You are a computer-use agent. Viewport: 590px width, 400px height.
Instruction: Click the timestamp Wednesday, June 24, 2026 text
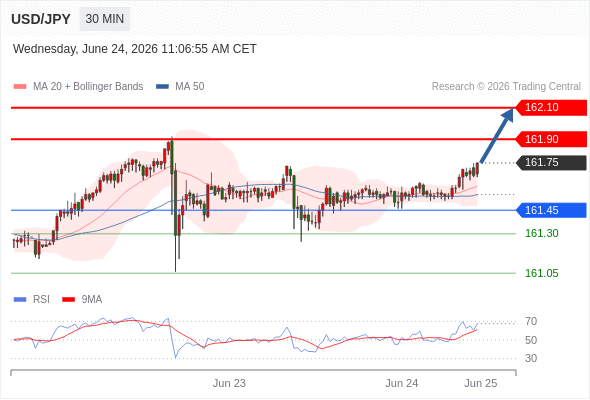tap(135, 49)
